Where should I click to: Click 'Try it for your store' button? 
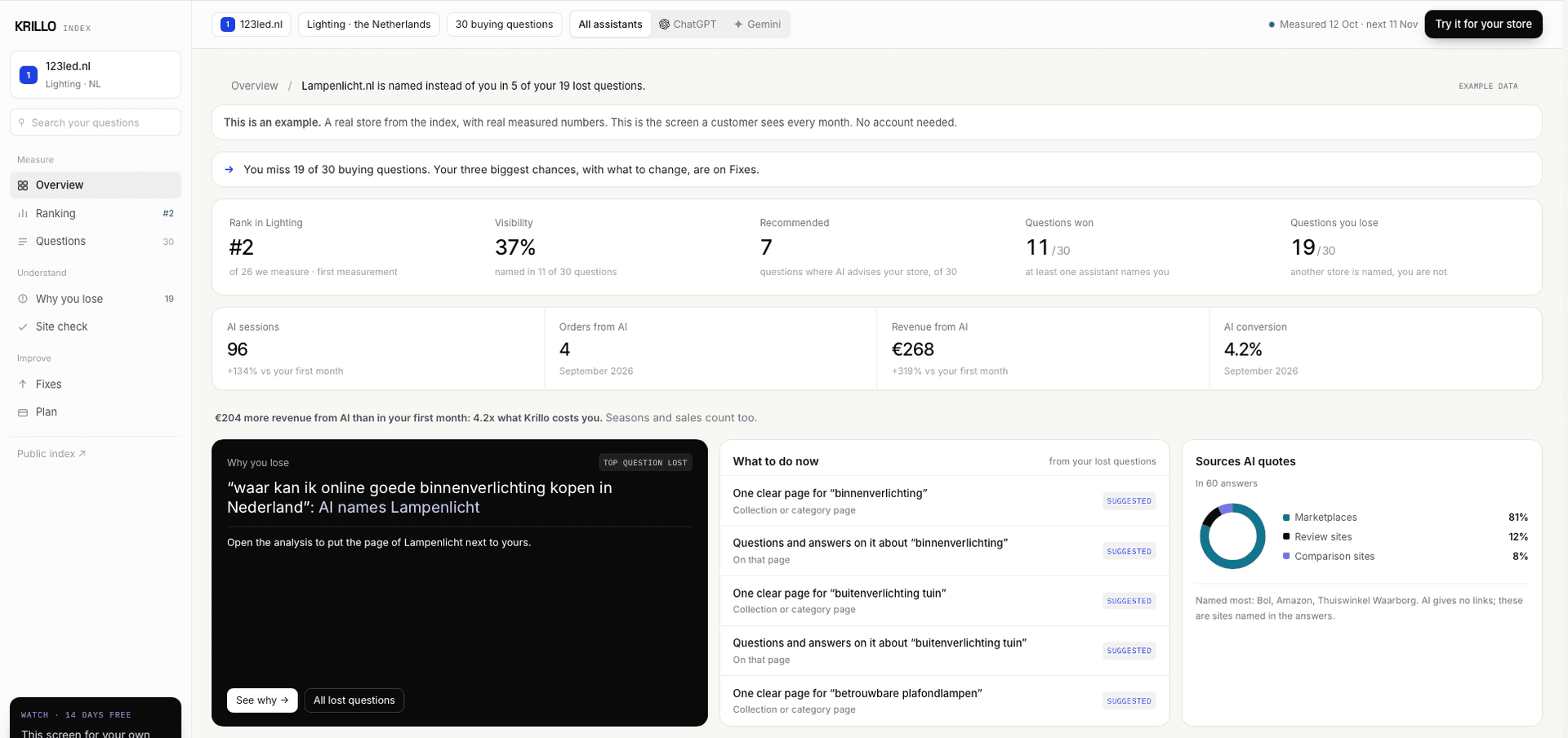(1483, 24)
